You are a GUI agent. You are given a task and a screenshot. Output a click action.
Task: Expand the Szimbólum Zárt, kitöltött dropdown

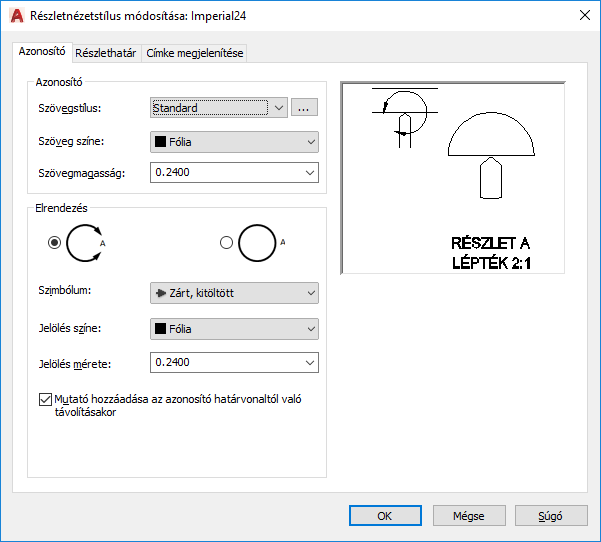(x=234, y=293)
